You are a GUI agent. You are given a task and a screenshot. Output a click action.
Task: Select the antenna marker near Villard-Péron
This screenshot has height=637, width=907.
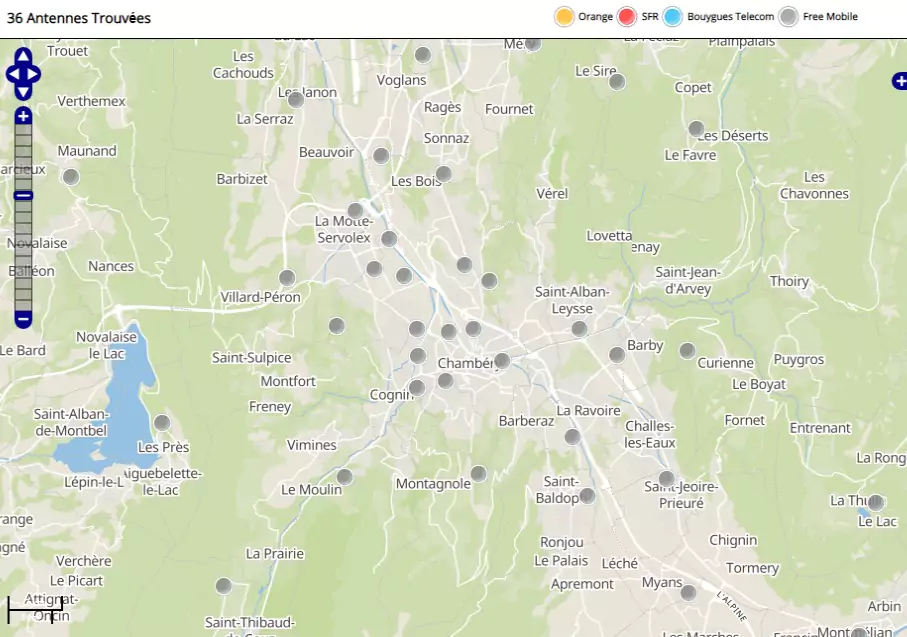click(x=287, y=278)
